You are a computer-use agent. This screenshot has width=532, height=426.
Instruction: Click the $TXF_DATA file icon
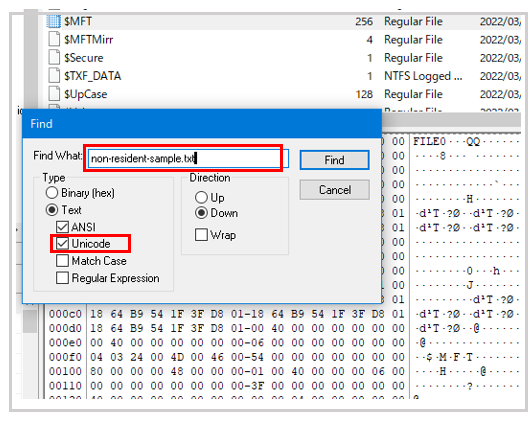coord(54,75)
